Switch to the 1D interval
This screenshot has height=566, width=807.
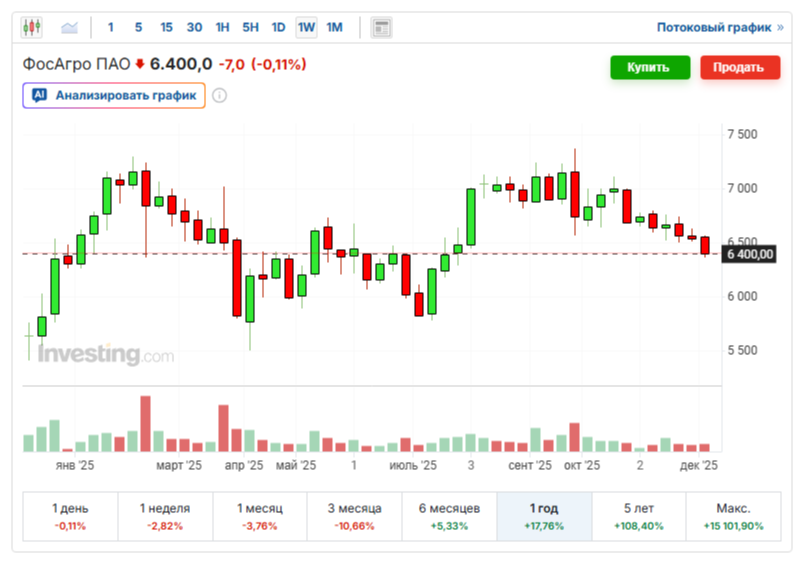click(x=278, y=27)
